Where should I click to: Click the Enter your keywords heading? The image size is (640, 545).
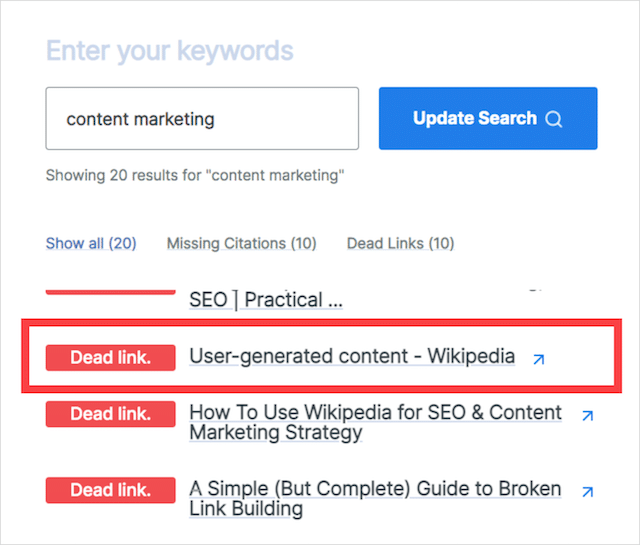click(x=170, y=51)
